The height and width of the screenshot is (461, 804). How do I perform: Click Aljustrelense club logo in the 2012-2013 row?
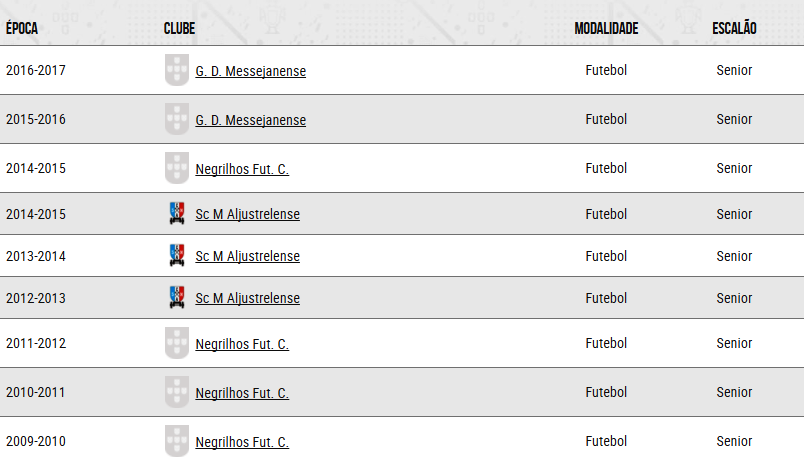[177, 297]
